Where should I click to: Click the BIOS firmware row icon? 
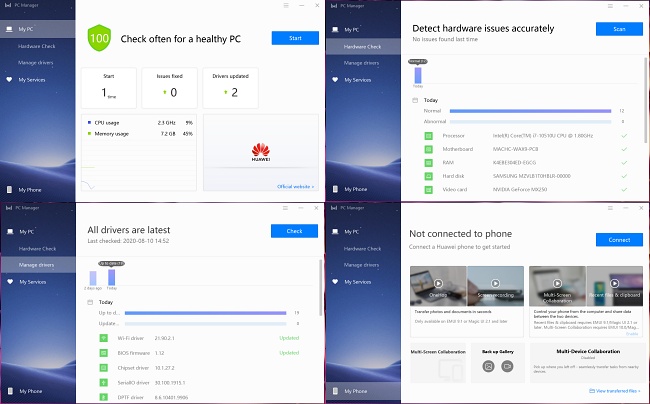click(104, 353)
